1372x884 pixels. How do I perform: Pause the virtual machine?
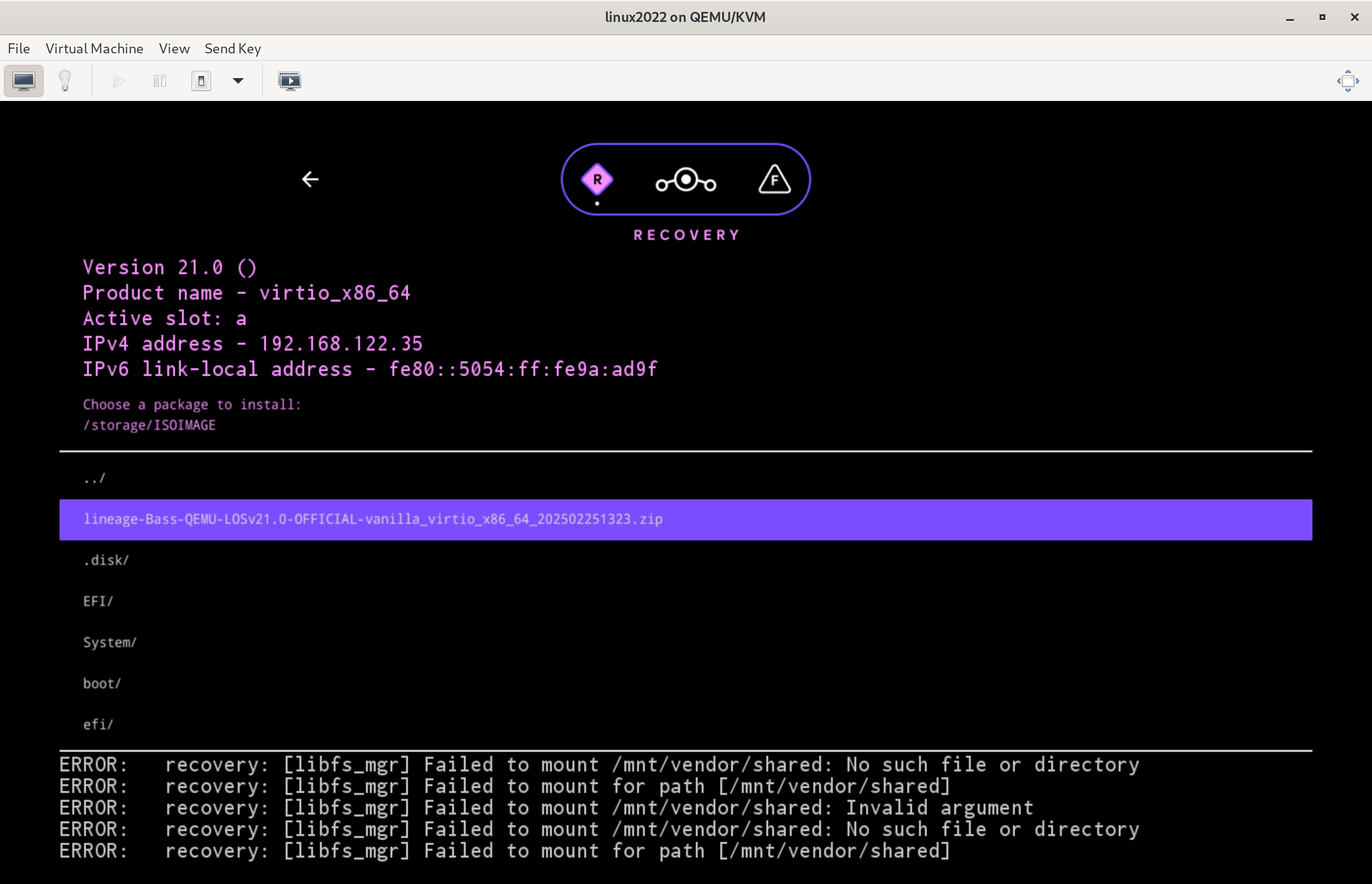[x=160, y=81]
